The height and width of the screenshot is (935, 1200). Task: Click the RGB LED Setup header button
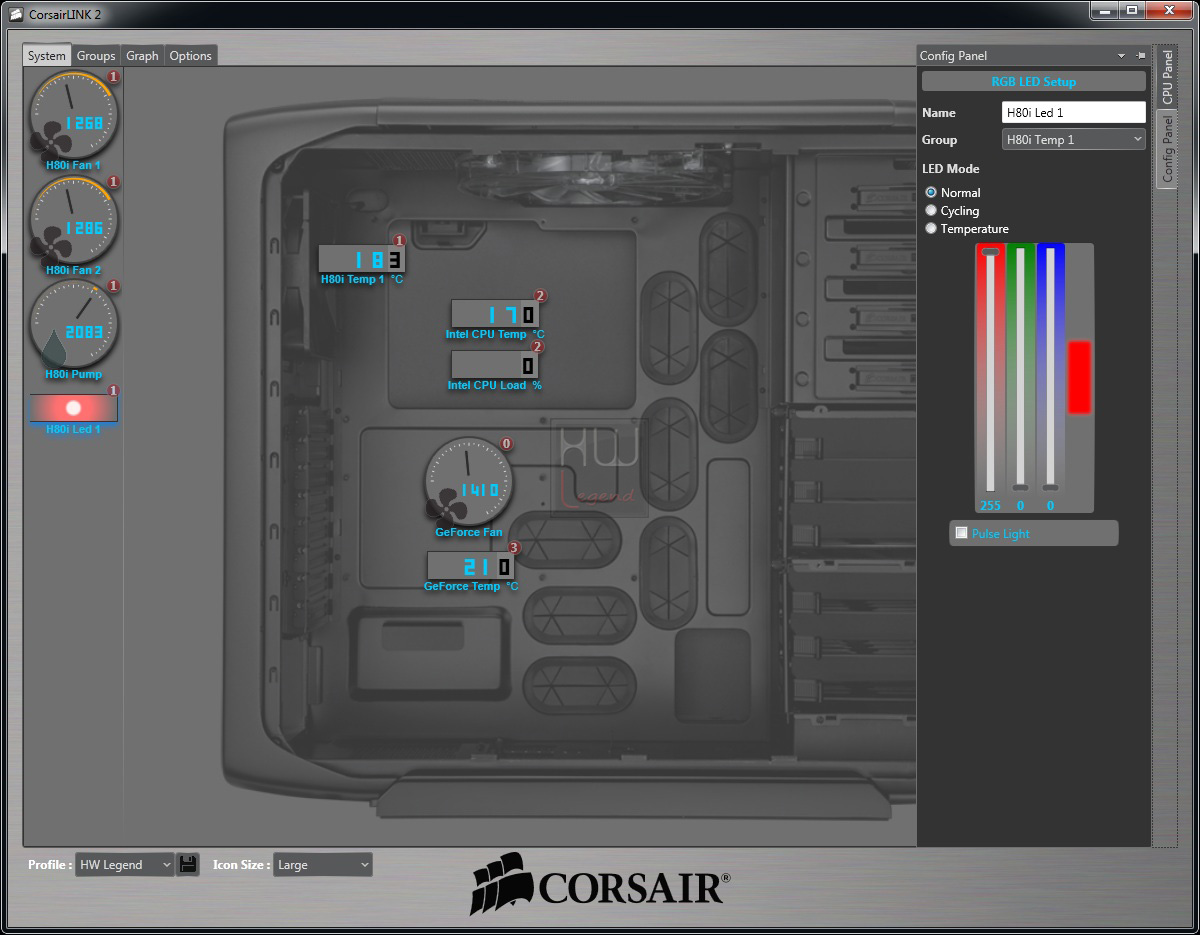(1033, 82)
